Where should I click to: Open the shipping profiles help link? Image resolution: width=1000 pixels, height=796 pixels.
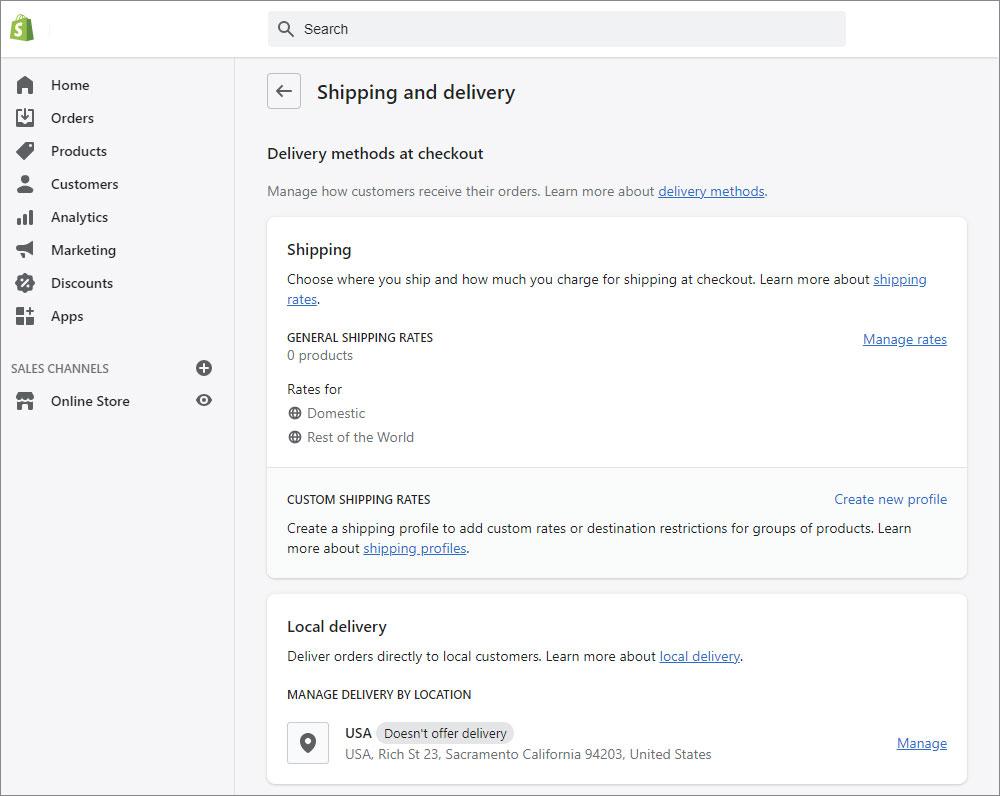click(415, 549)
